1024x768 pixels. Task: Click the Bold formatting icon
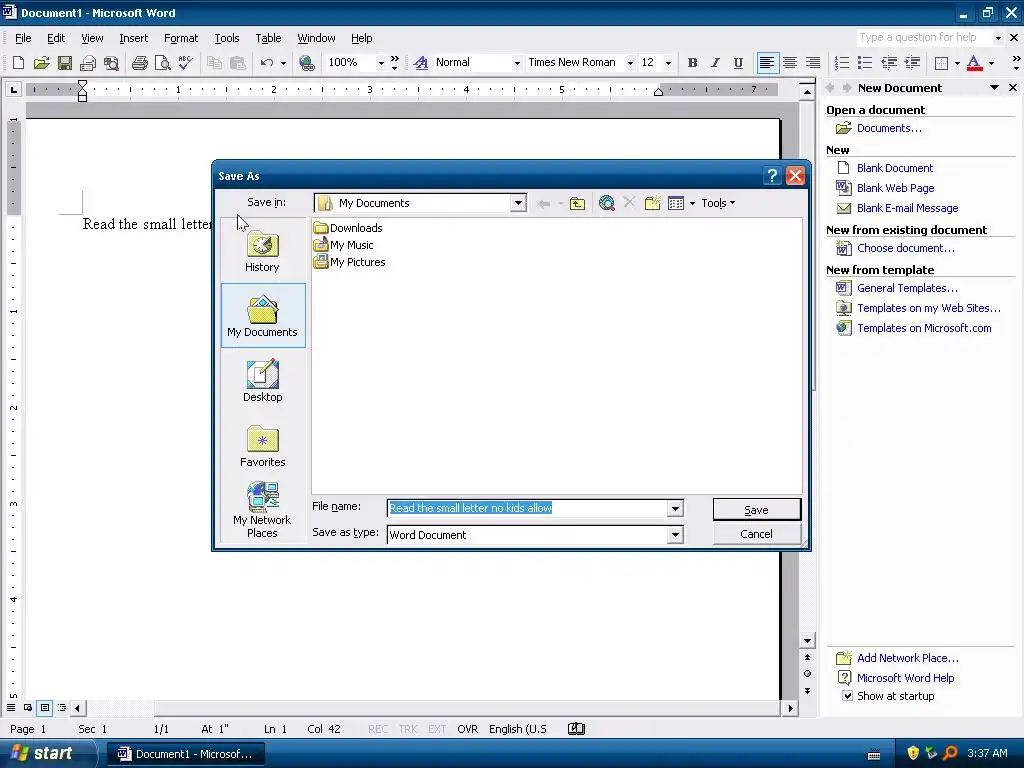(692, 63)
